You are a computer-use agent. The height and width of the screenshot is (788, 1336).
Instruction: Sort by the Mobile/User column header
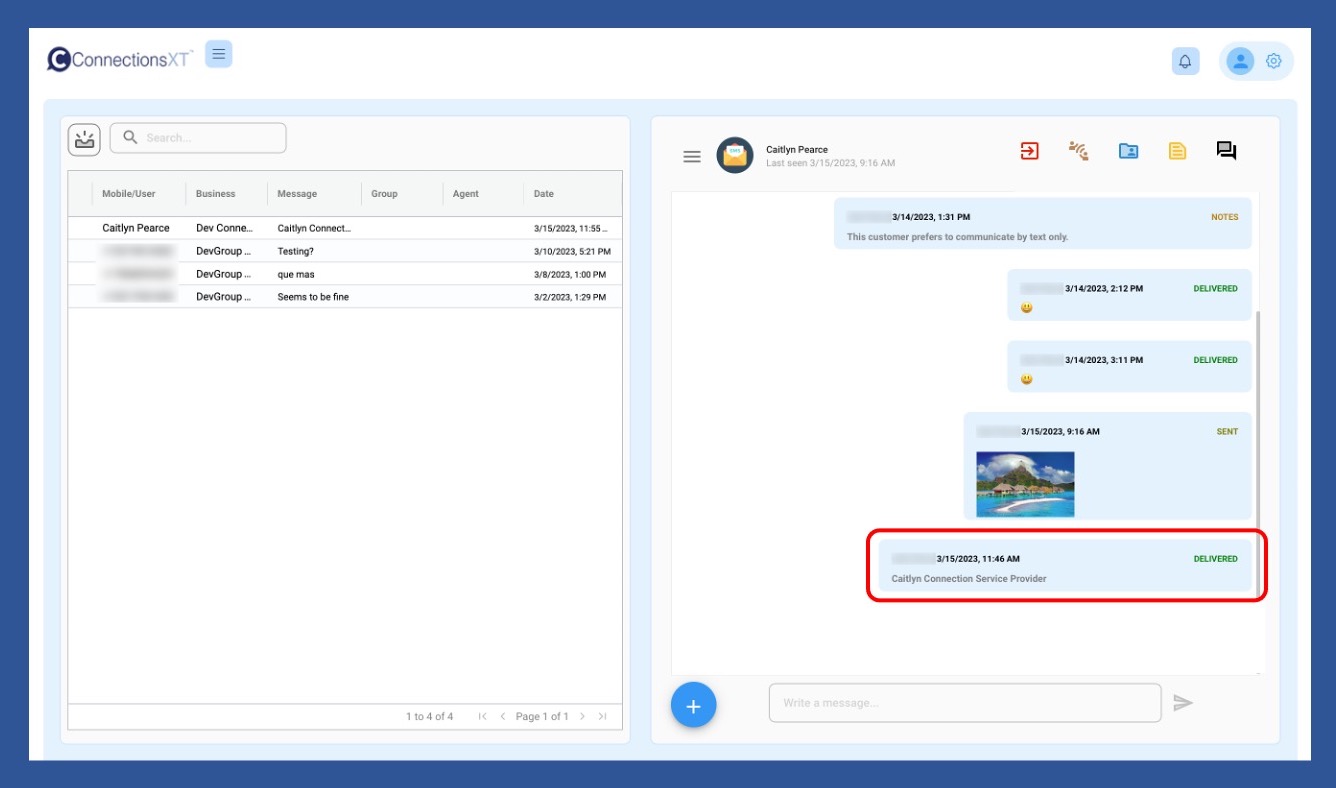pos(129,194)
